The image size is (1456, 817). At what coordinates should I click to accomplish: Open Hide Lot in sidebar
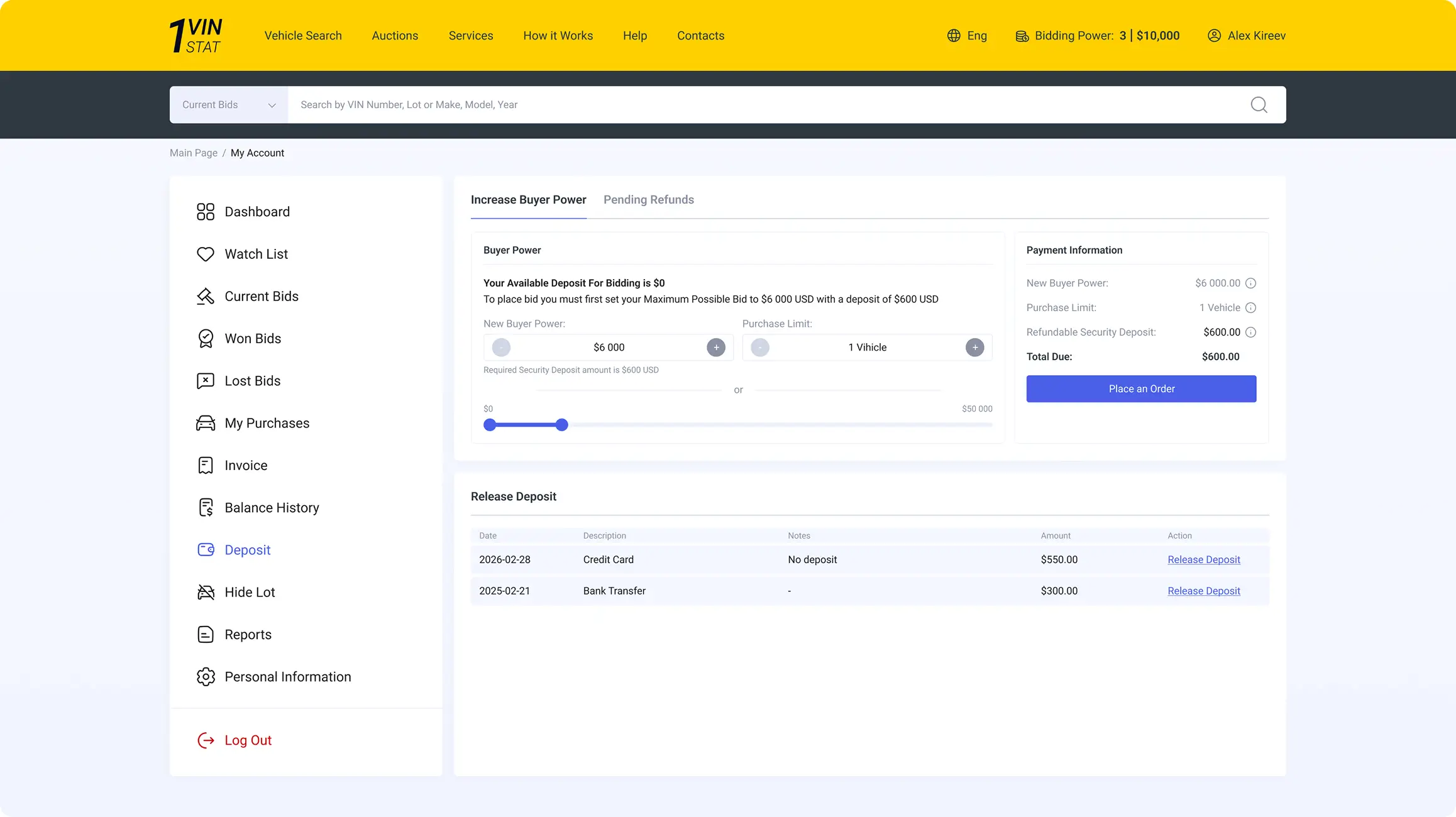(249, 592)
